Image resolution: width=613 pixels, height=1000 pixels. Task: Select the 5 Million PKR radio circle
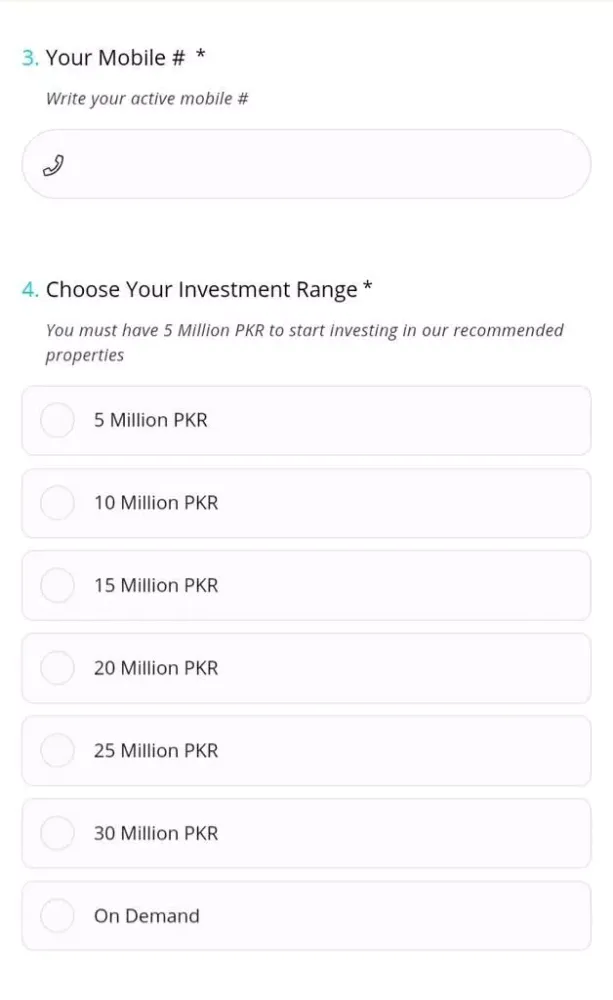[57, 420]
